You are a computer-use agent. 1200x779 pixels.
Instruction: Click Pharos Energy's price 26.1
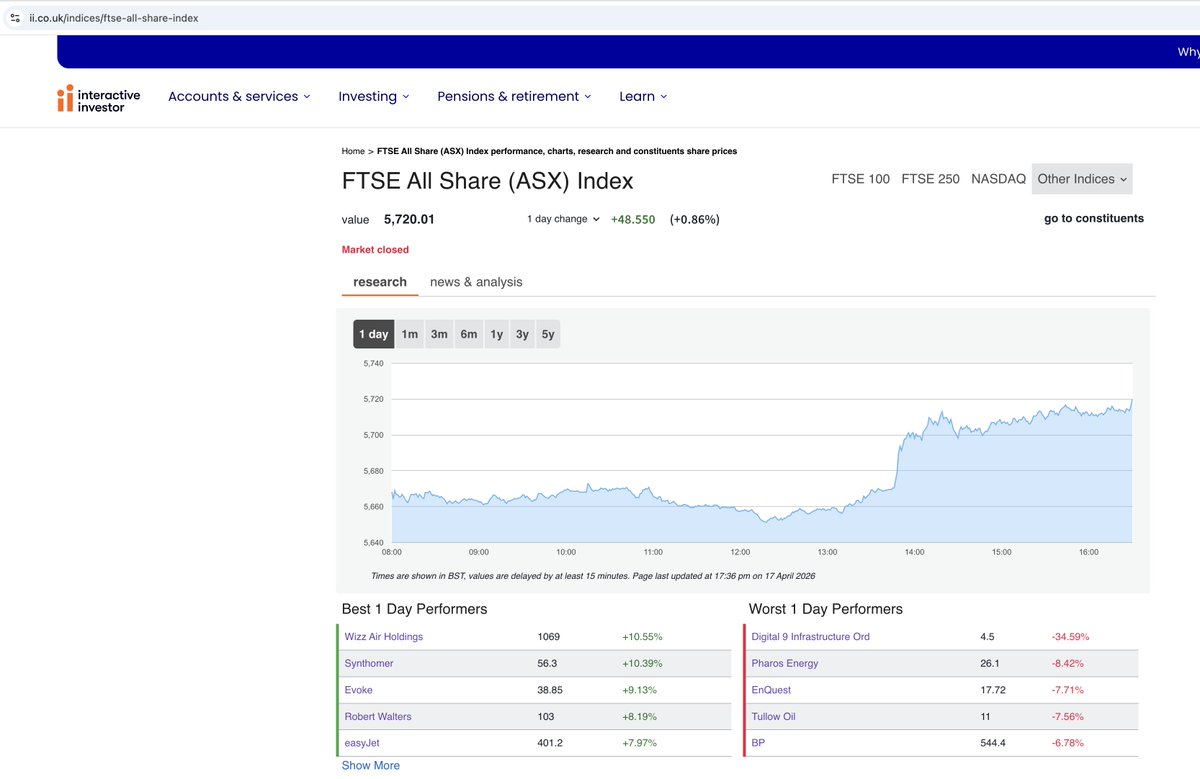click(990, 663)
